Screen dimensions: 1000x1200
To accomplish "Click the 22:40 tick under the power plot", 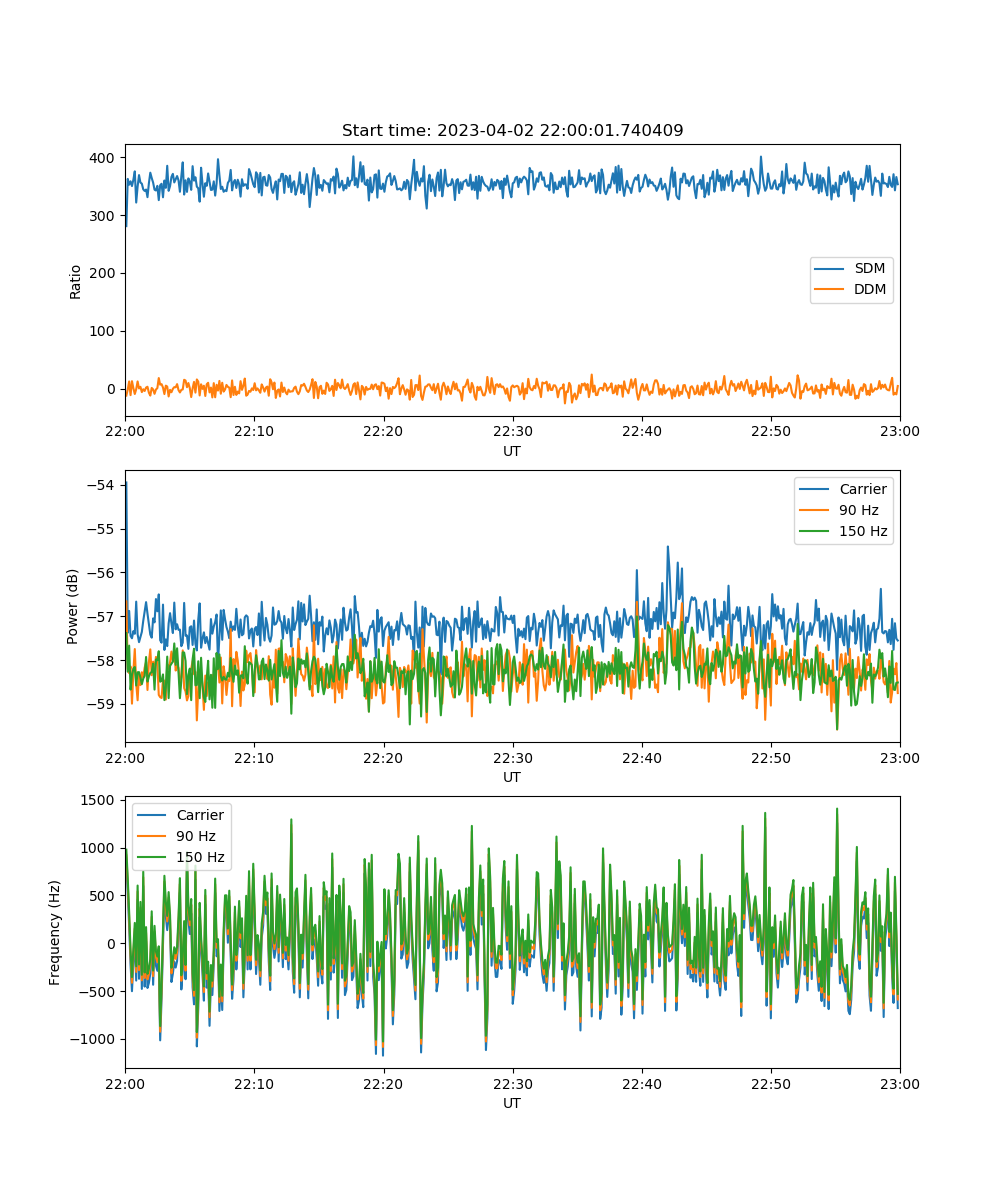I will tap(641, 757).
